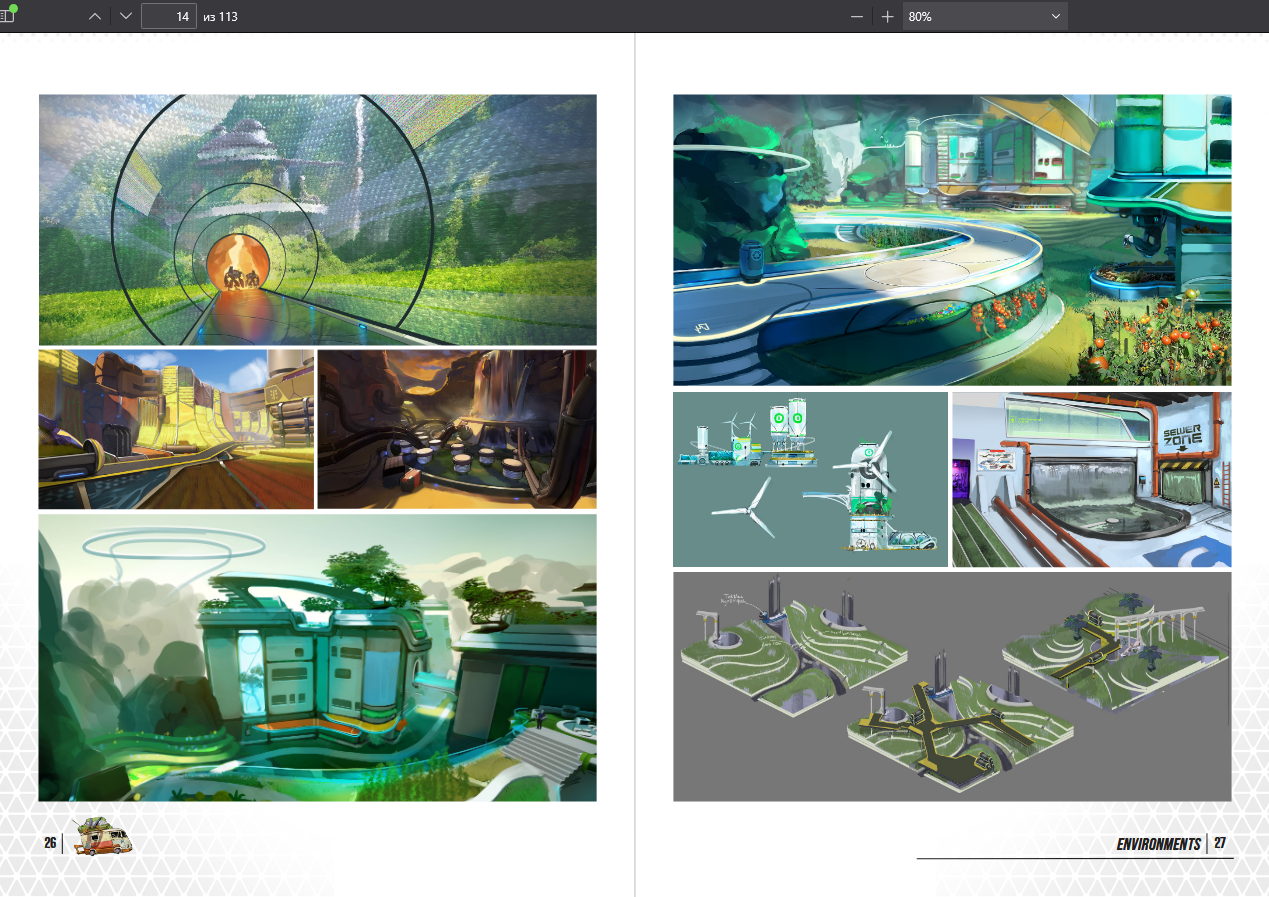The height and width of the screenshot is (897, 1269).
Task: Click the minus zoom out button
Action: click(x=856, y=16)
